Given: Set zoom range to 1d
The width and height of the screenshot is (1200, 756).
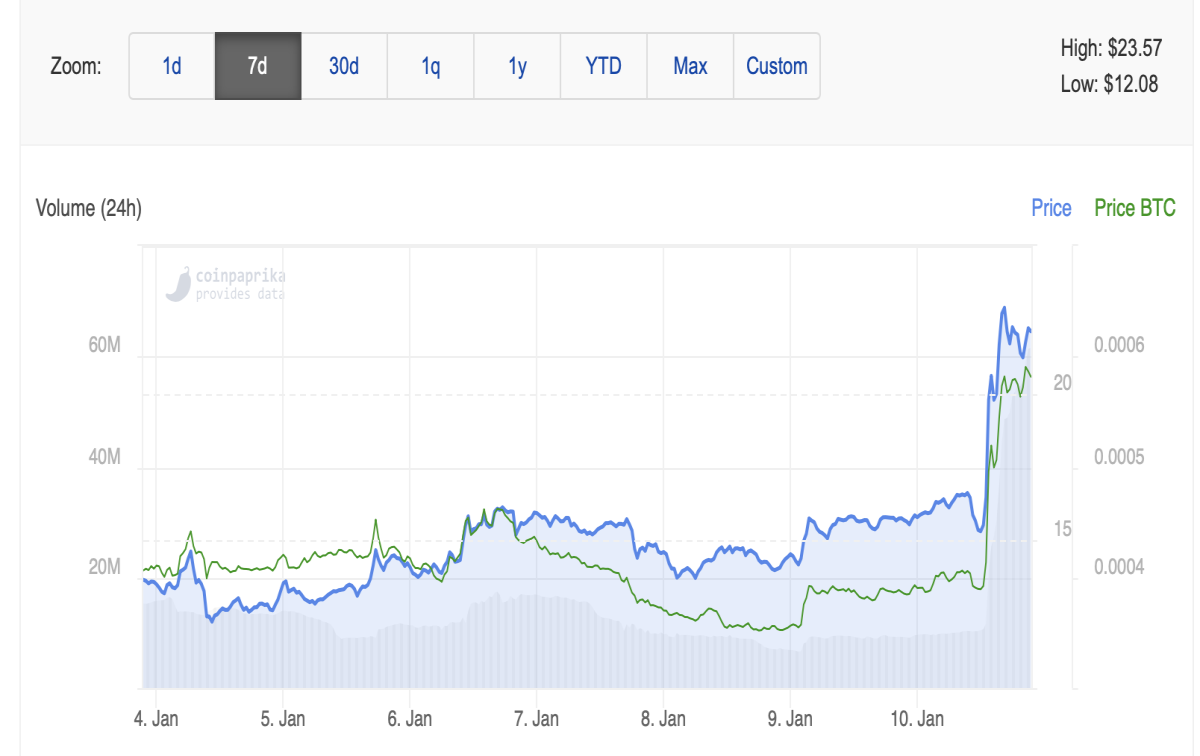Looking at the screenshot, I should (172, 66).
